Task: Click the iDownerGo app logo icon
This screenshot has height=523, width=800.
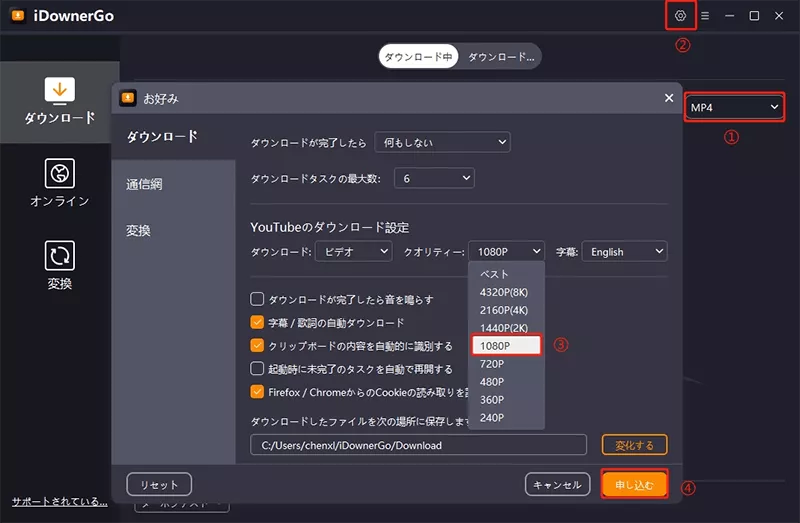Action: point(17,16)
